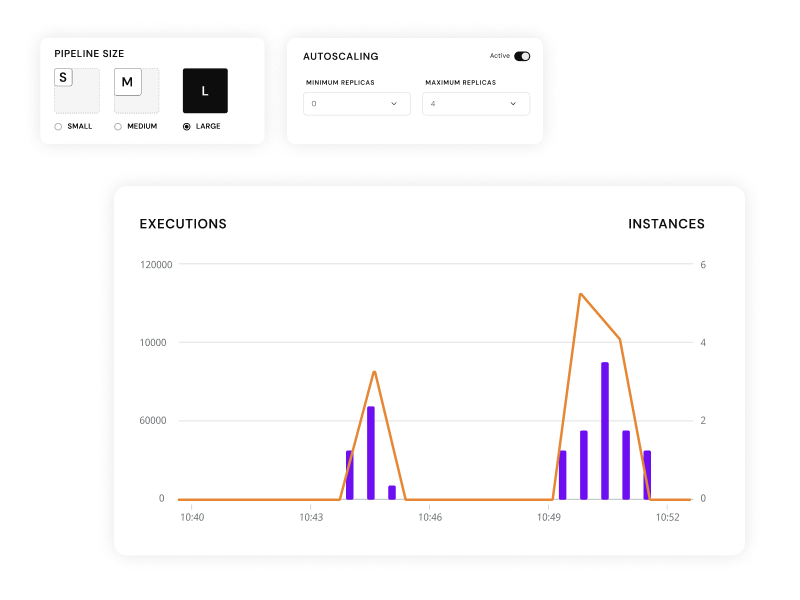Image resolution: width=800 pixels, height=600 pixels.
Task: Click the S size box icon
Action: 63,78
